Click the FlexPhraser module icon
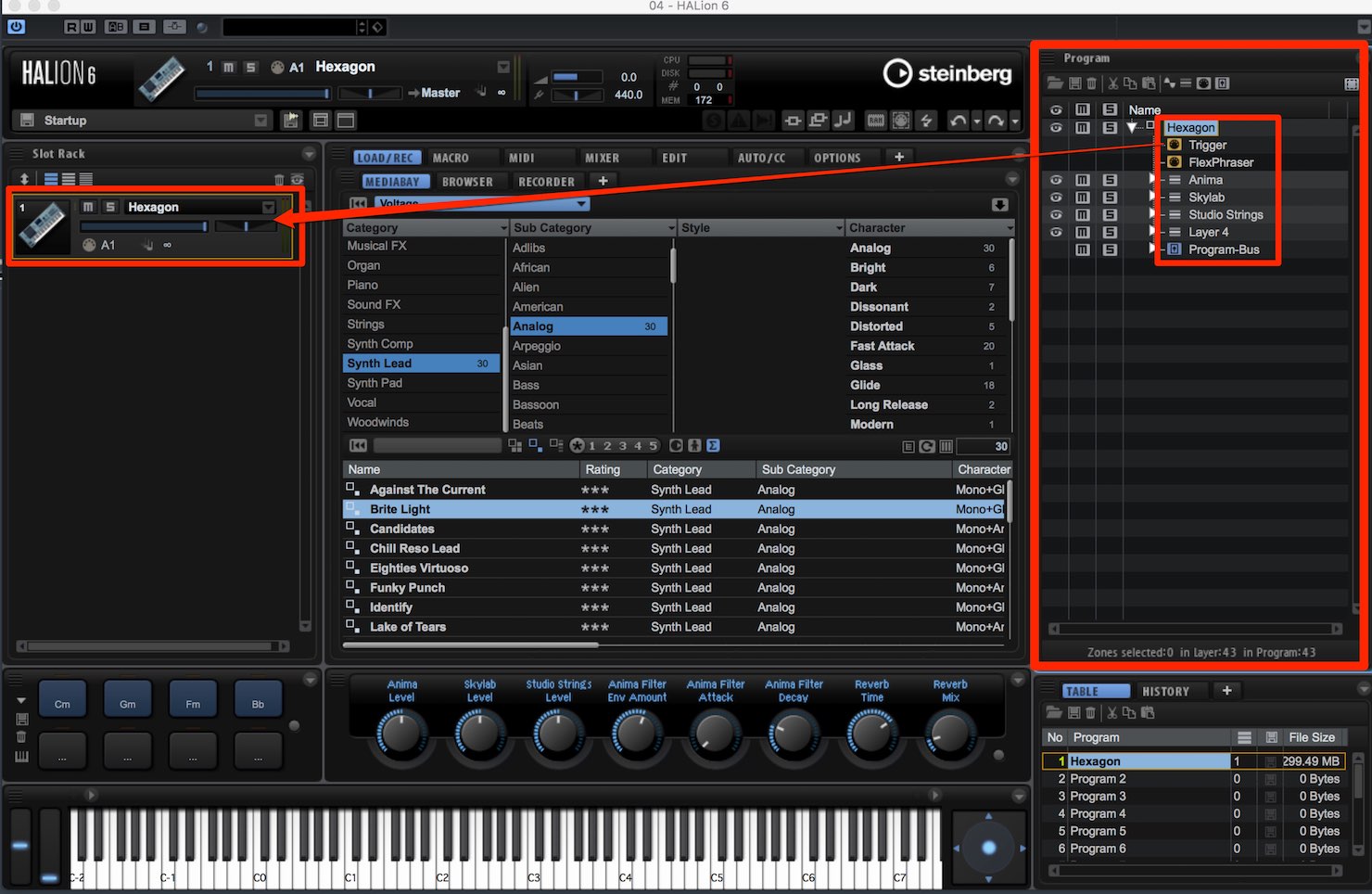Viewport: 1372px width, 894px height. click(x=1175, y=162)
